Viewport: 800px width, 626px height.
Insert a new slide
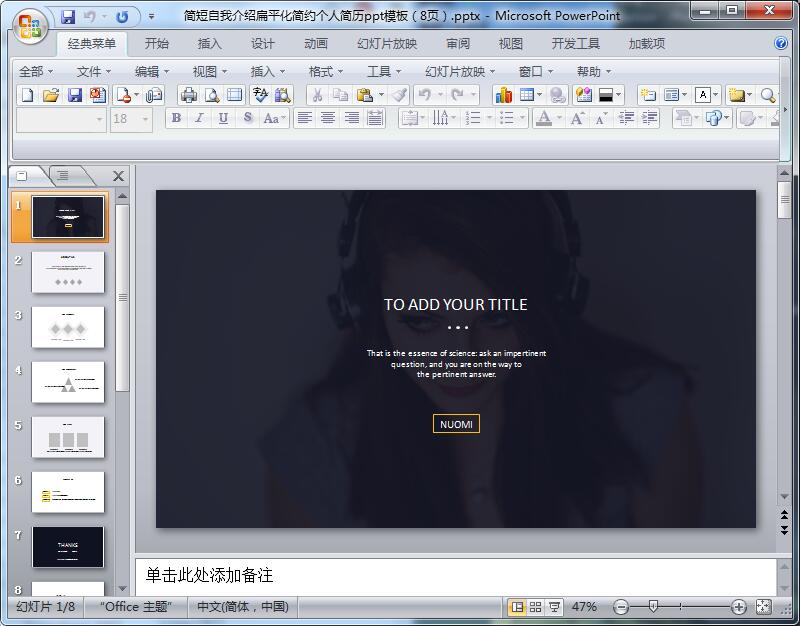(648, 95)
